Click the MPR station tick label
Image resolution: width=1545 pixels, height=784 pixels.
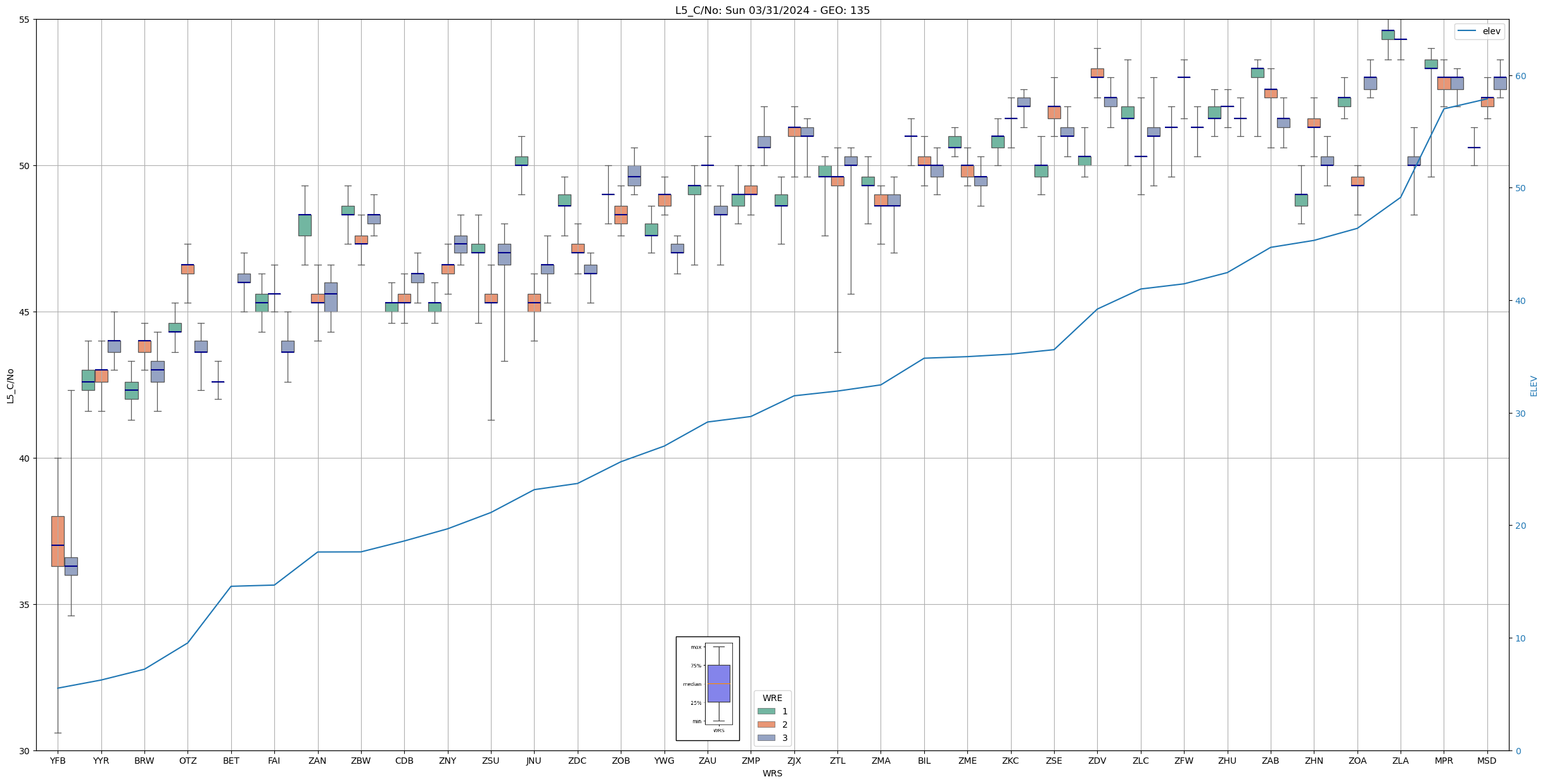pyautogui.click(x=1444, y=761)
